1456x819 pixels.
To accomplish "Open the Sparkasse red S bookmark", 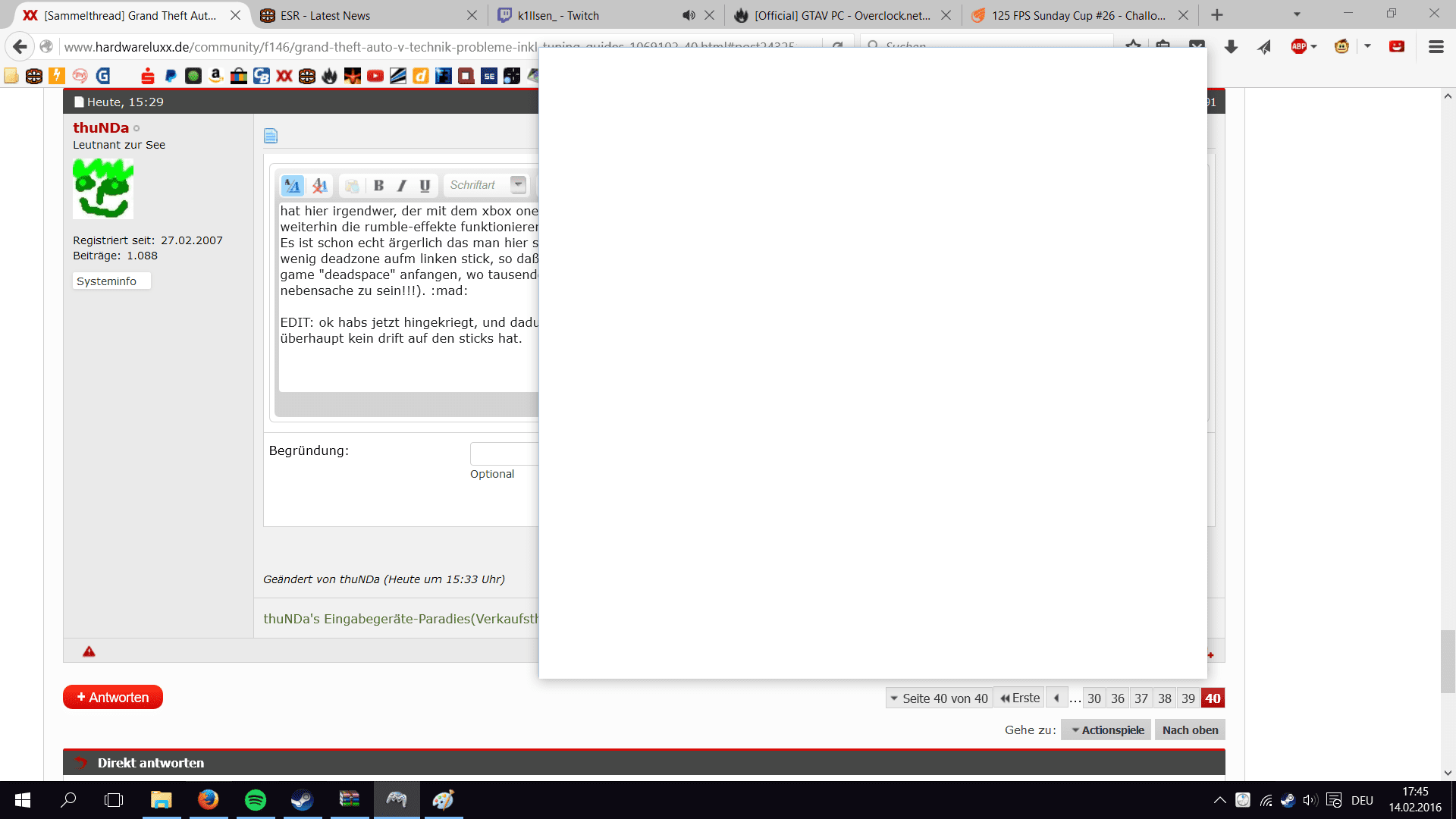I will [x=148, y=76].
